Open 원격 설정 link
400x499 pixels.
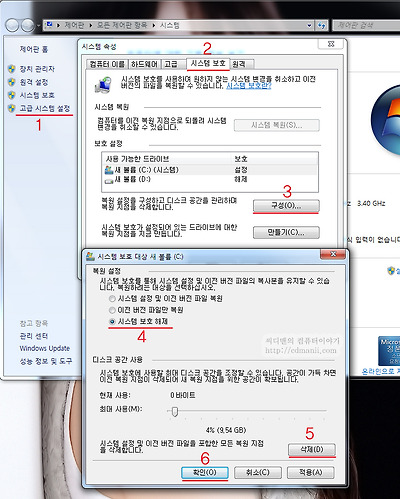pos(34,82)
